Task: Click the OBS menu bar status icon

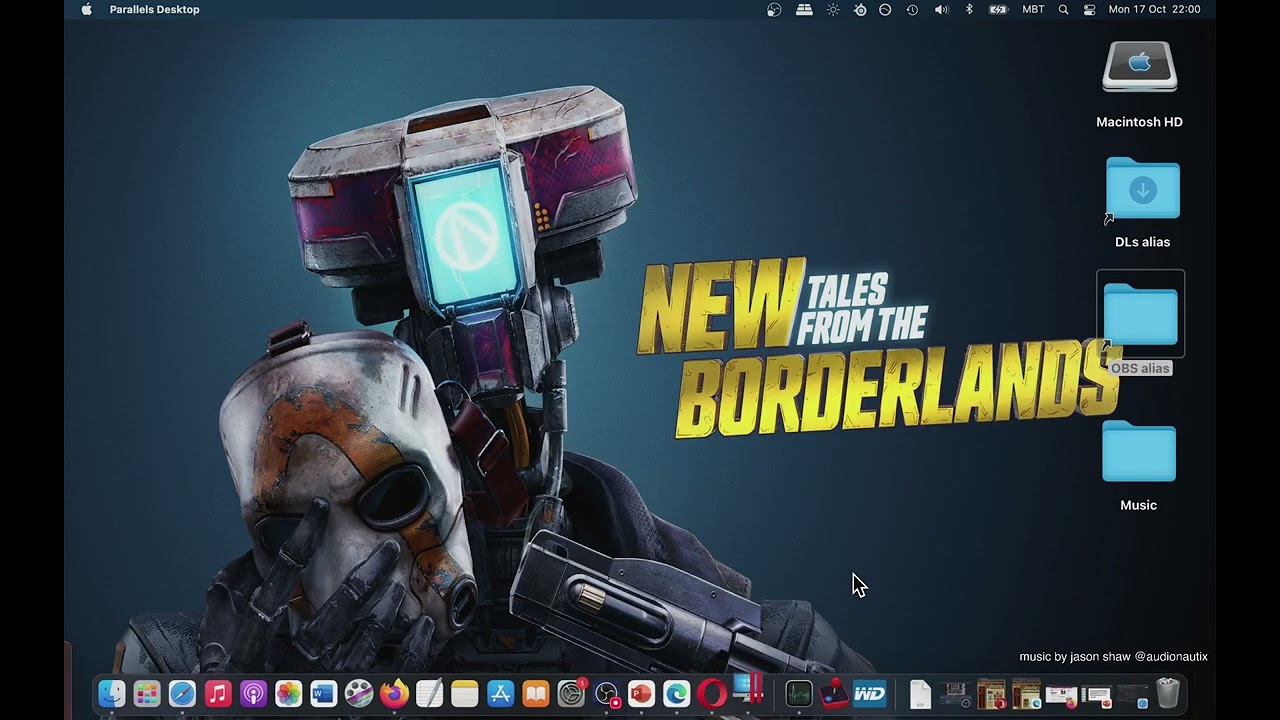Action: pos(773,9)
